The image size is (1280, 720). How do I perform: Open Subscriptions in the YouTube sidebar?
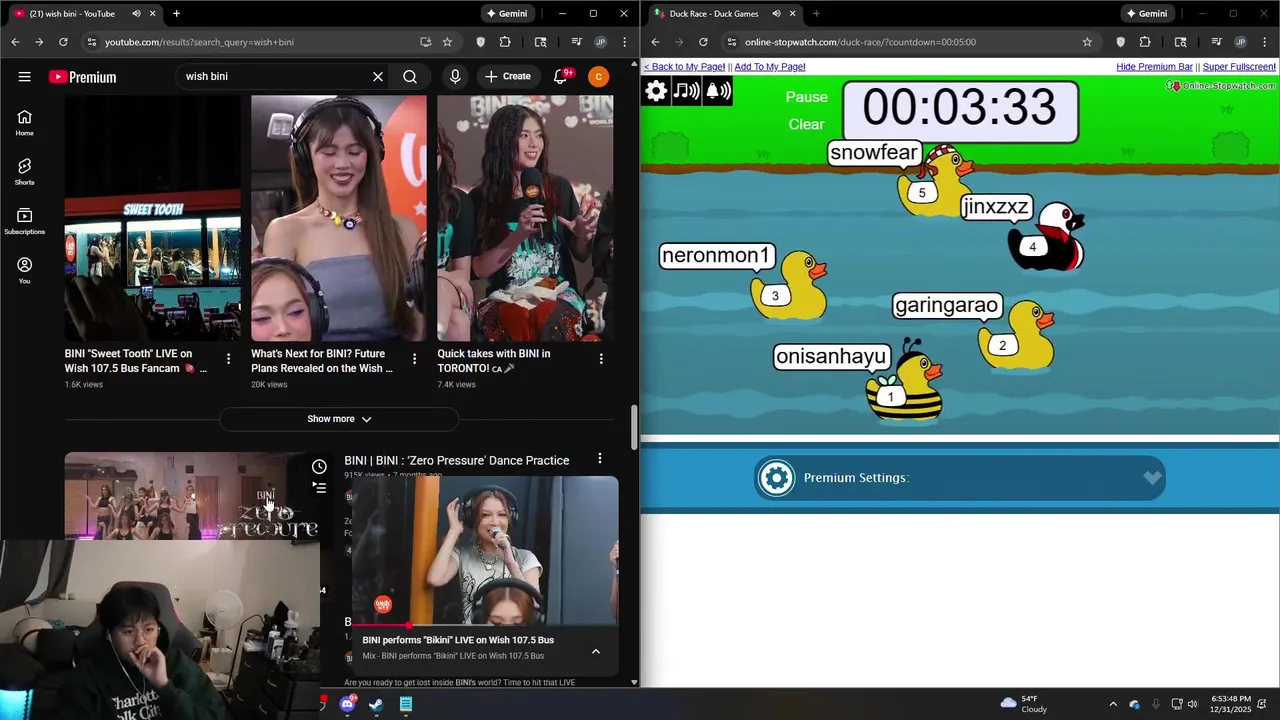(x=24, y=221)
